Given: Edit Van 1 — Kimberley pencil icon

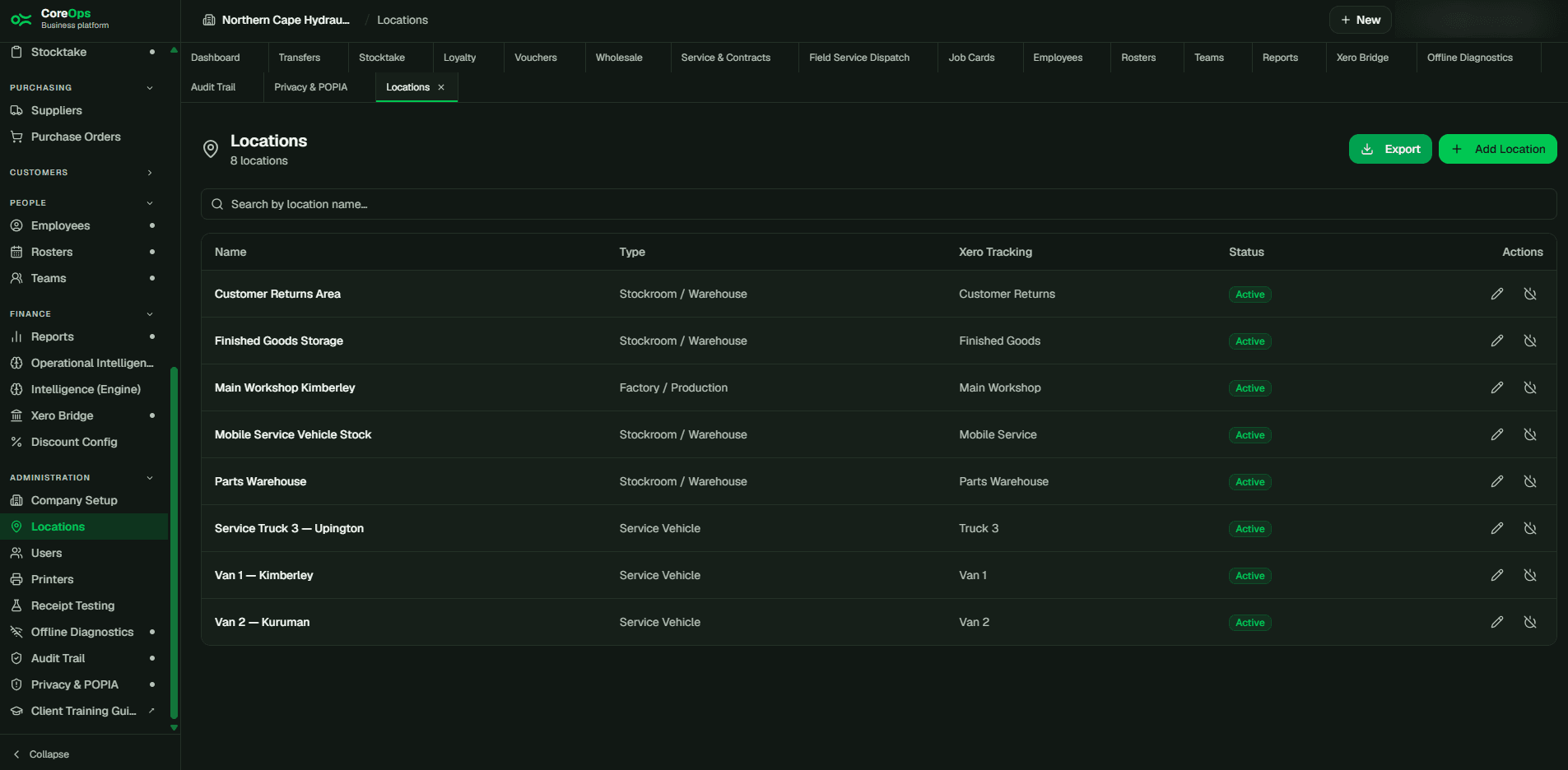Looking at the screenshot, I should (1497, 575).
